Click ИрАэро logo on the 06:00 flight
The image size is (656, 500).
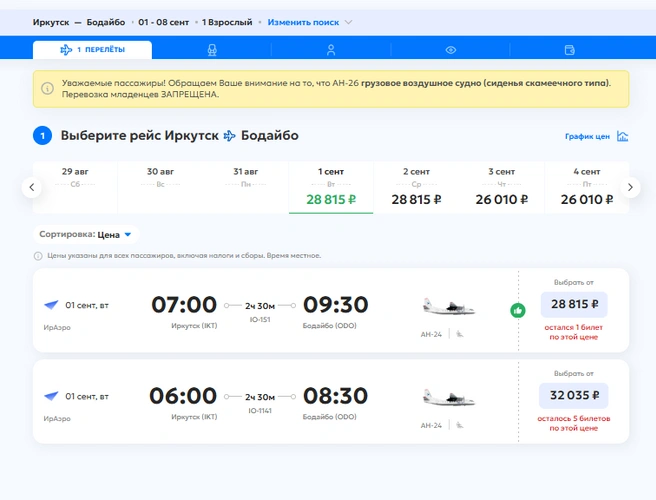pos(51,396)
